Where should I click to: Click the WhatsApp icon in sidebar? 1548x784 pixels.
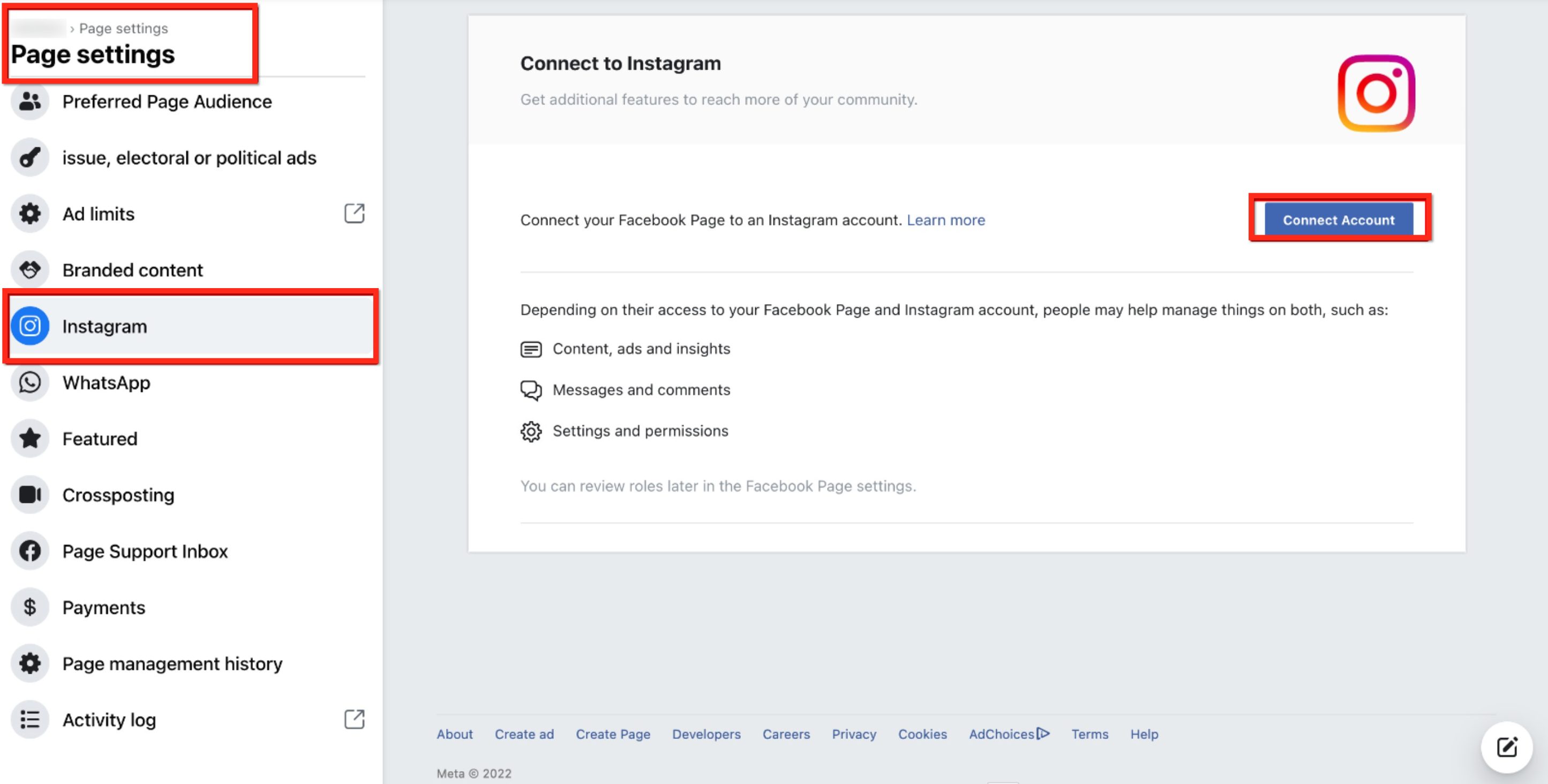click(x=29, y=383)
